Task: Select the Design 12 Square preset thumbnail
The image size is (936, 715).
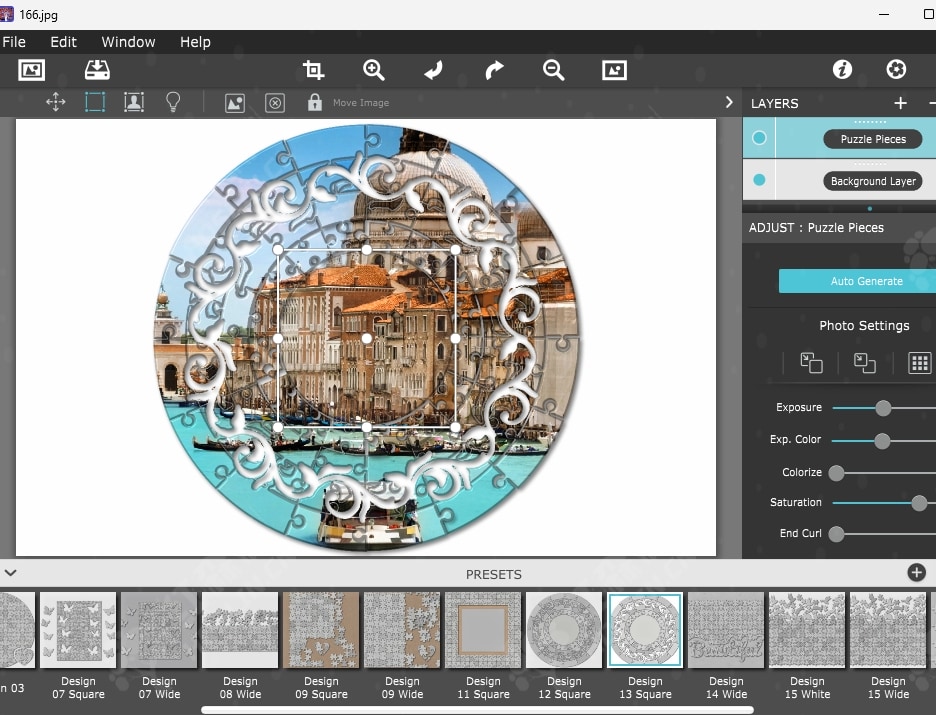Action: click(564, 630)
